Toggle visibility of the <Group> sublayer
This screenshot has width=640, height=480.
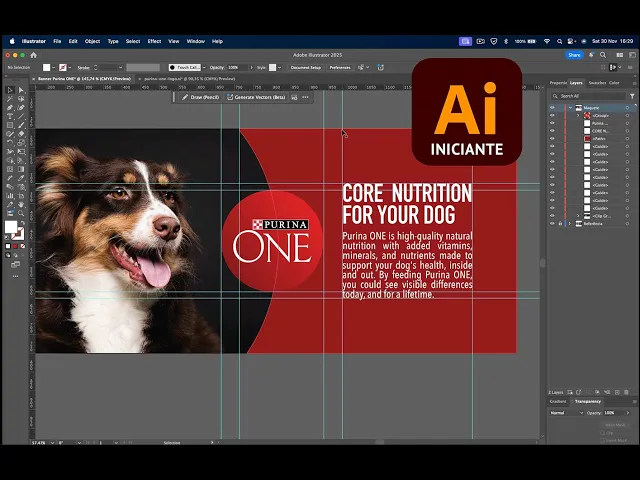552,116
